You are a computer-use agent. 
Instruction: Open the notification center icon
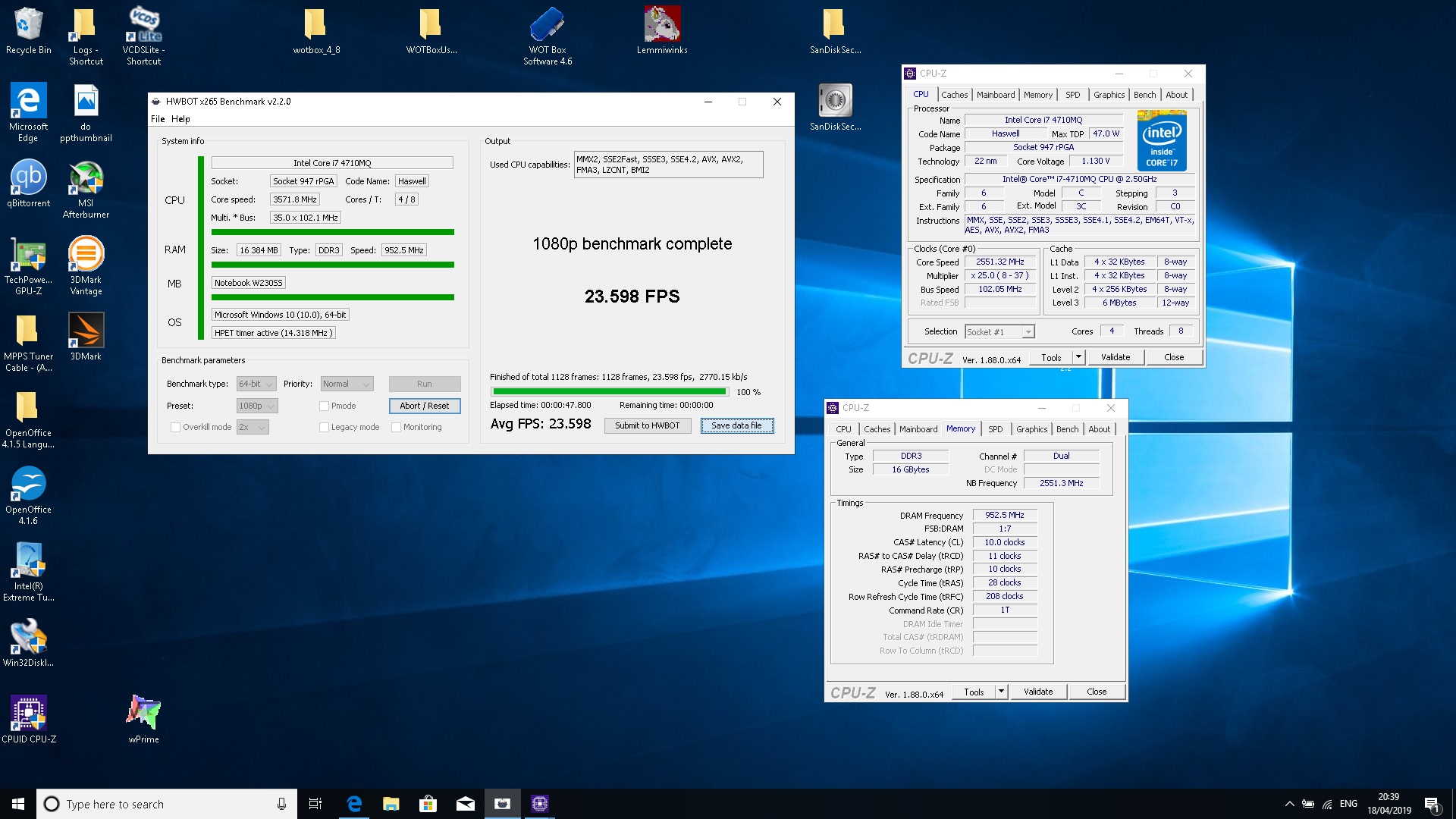pos(1432,804)
